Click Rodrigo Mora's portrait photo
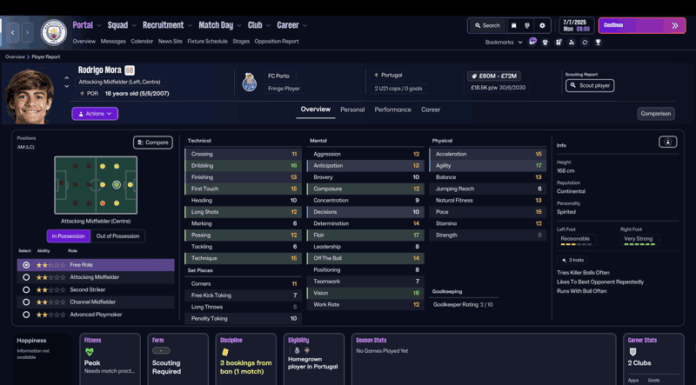696x385 pixels. [29, 96]
